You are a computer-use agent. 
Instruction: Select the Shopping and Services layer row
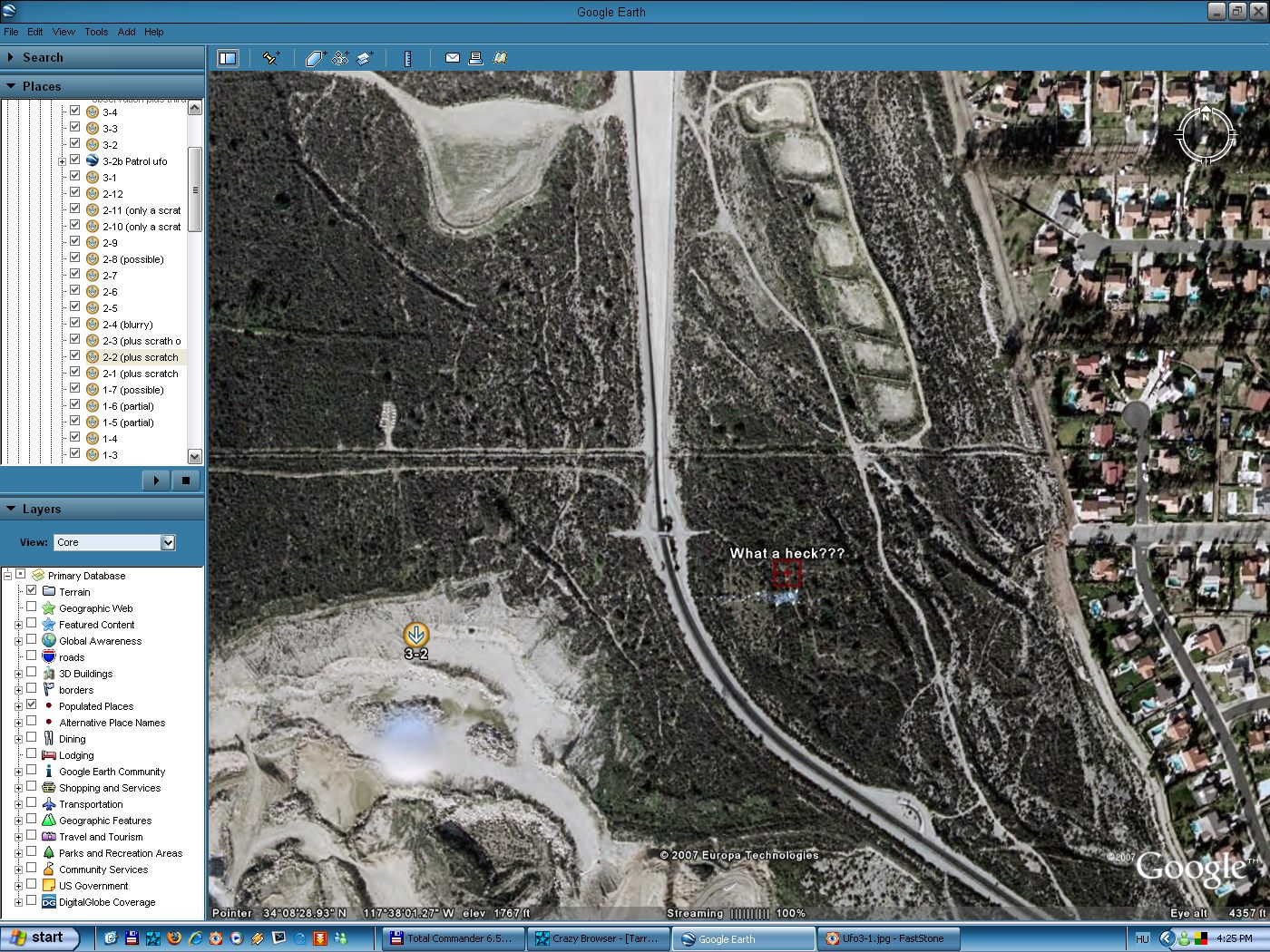pyautogui.click(x=109, y=788)
